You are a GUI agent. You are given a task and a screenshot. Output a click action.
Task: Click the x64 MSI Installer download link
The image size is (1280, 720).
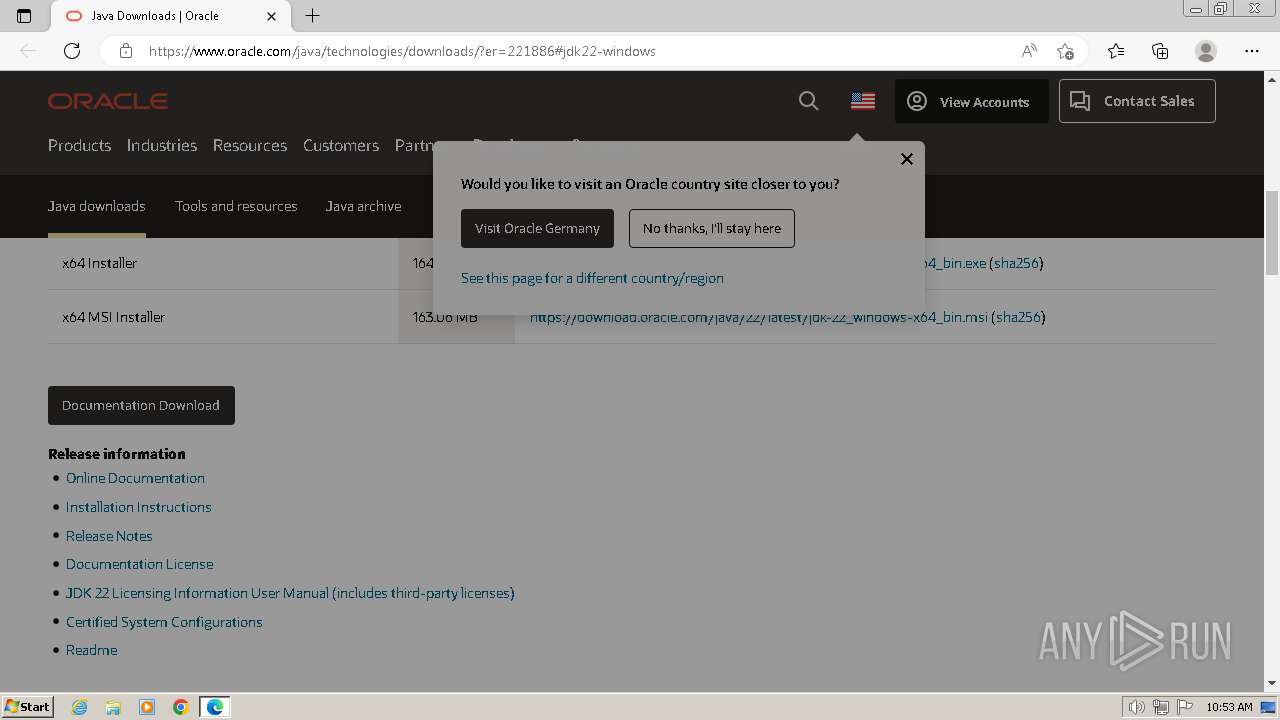[x=759, y=317]
